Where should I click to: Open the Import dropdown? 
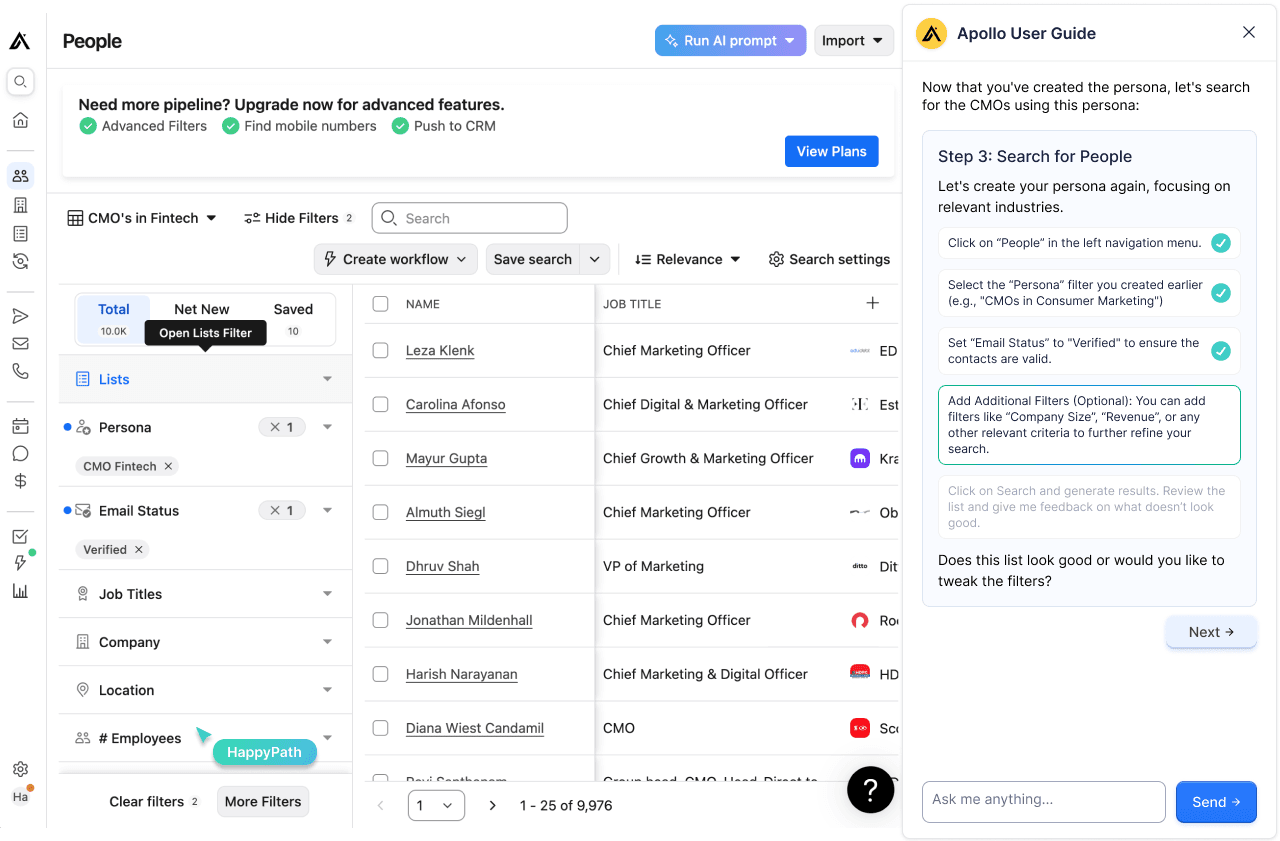[x=853, y=41]
